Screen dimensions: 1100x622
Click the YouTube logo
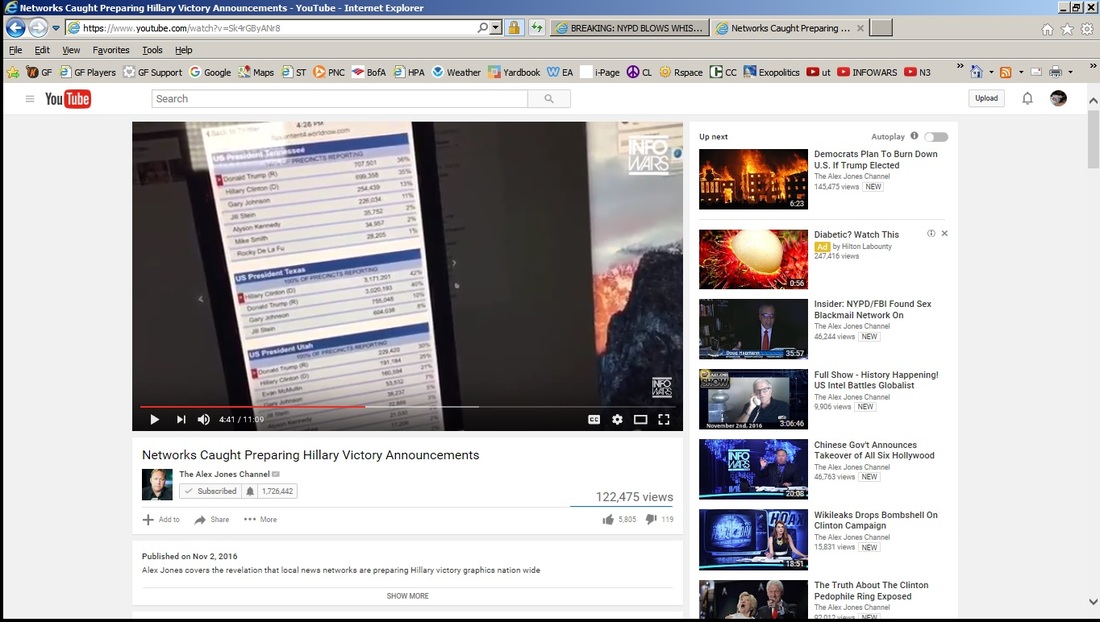[68, 99]
